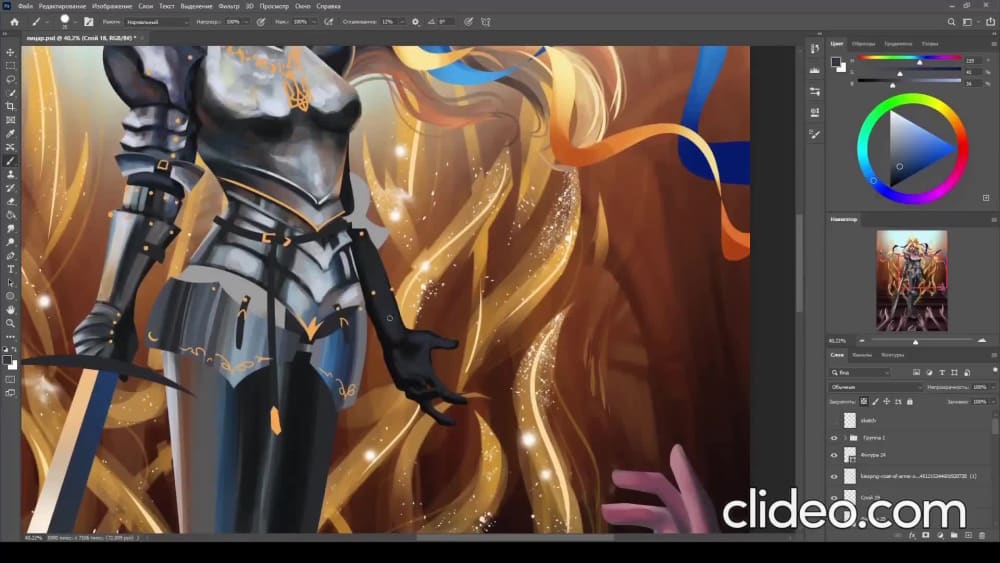The image size is (1000, 563).
Task: Select the Eyedropper tool
Action: tap(10, 133)
